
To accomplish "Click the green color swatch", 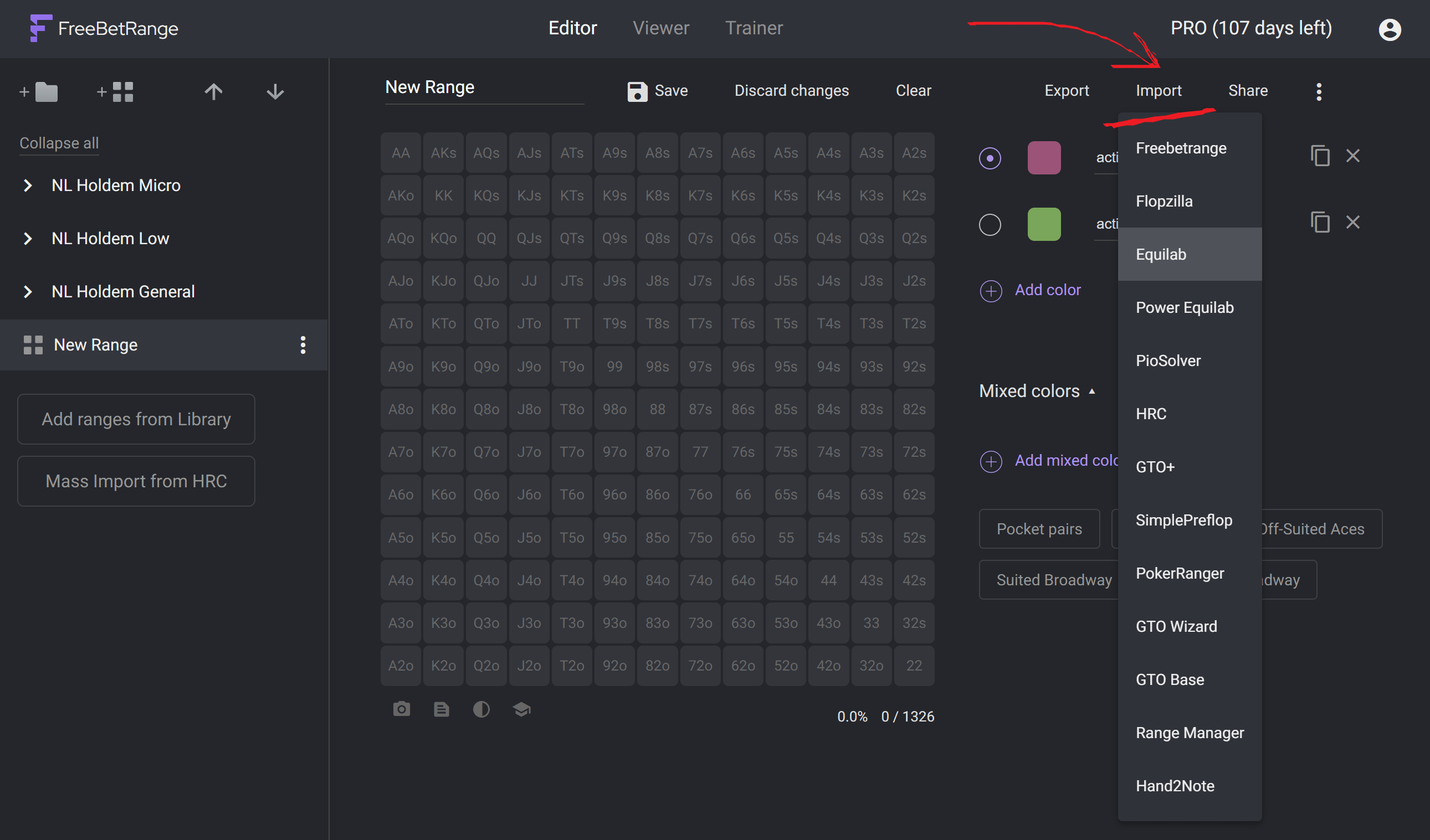I will tap(1044, 225).
